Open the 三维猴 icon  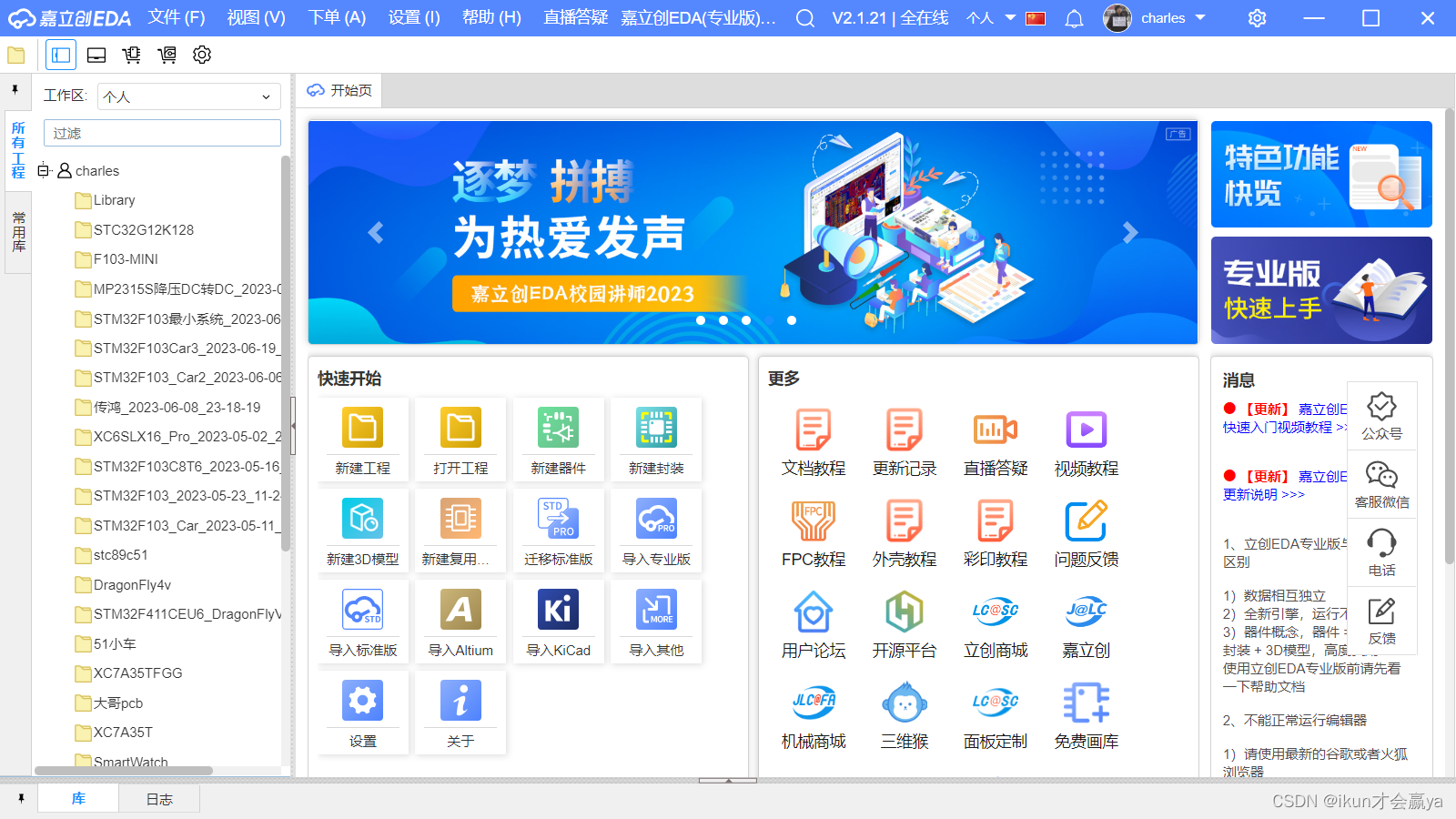[905, 703]
